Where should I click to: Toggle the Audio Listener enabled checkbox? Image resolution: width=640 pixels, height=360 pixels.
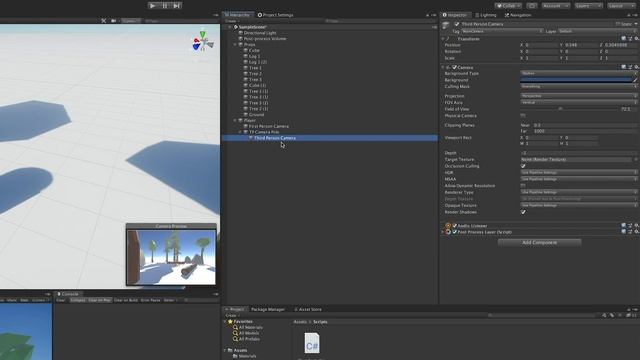[x=454, y=226]
